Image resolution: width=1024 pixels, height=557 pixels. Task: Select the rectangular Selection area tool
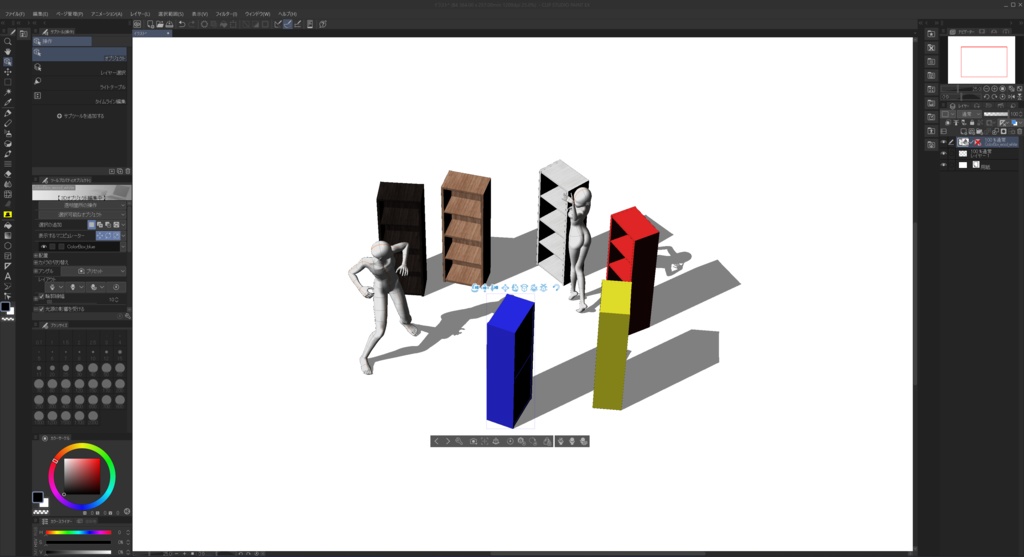[x=8, y=82]
